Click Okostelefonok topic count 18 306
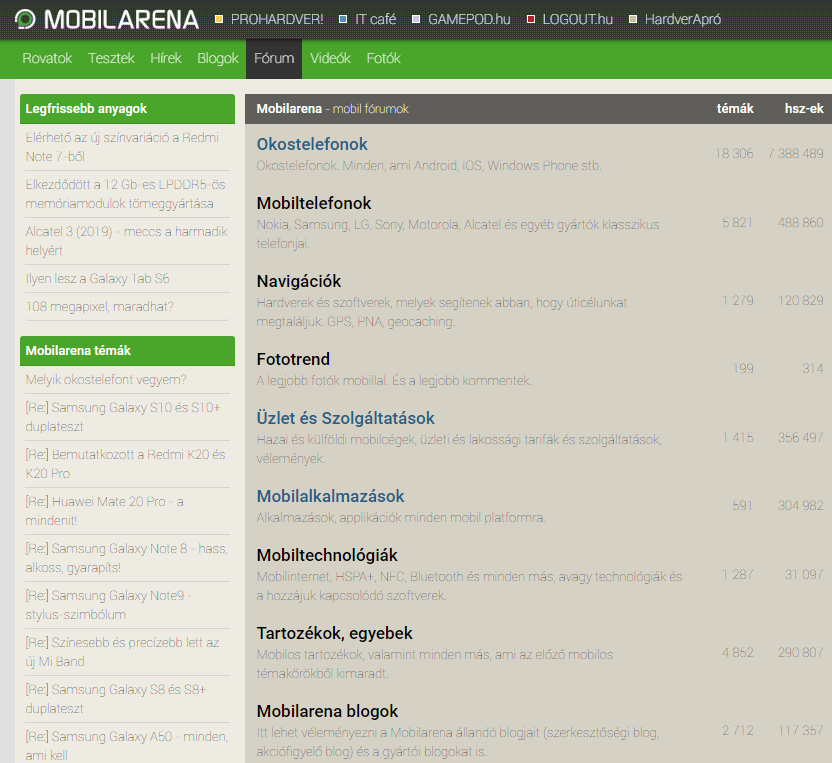Viewport: 832px width, 763px height. [x=734, y=154]
